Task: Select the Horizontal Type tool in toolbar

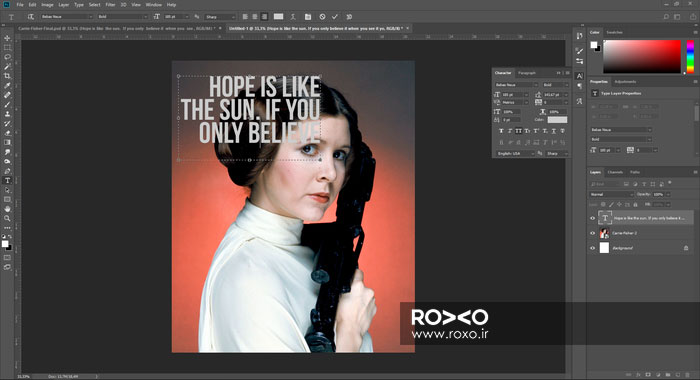Action: 7,180
